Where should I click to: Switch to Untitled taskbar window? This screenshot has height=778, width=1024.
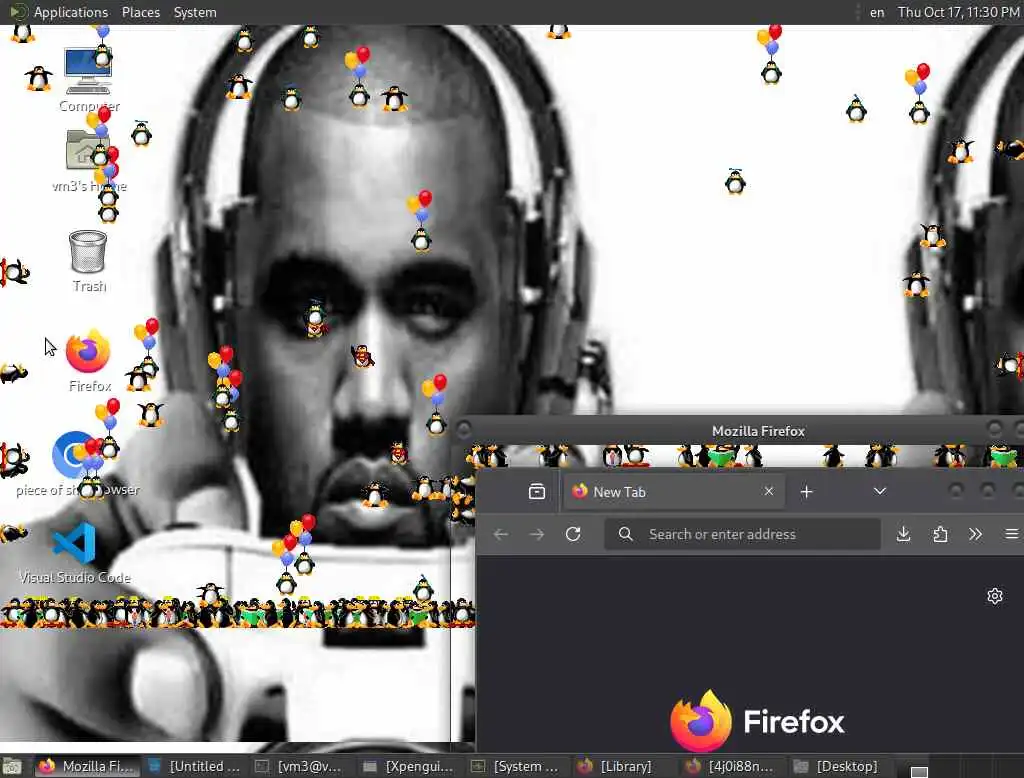pyautogui.click(x=195, y=766)
